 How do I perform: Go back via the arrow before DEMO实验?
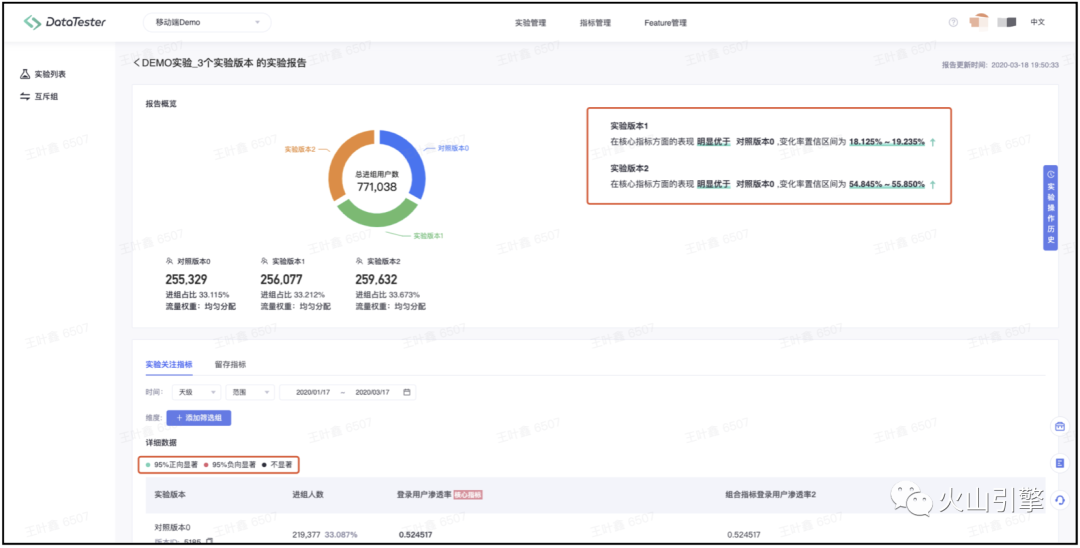[x=136, y=63]
